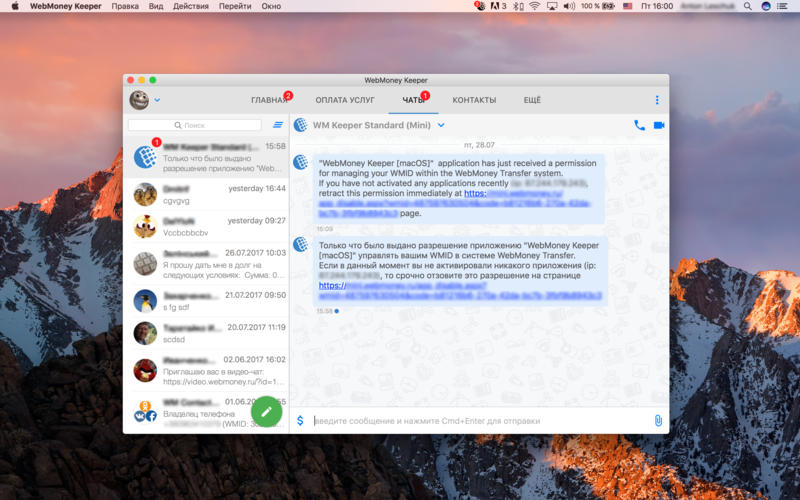Click the WebMoney globe icon in the chat header
The image size is (800, 500).
[x=301, y=124]
